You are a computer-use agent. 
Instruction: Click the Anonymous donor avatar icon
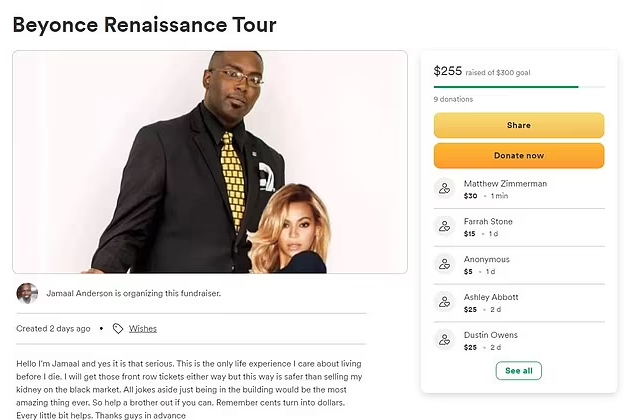point(445,264)
